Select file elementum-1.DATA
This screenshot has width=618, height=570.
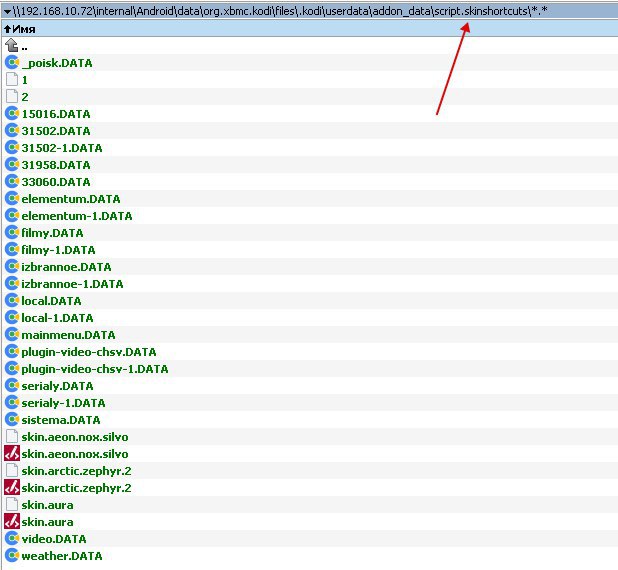tap(77, 216)
